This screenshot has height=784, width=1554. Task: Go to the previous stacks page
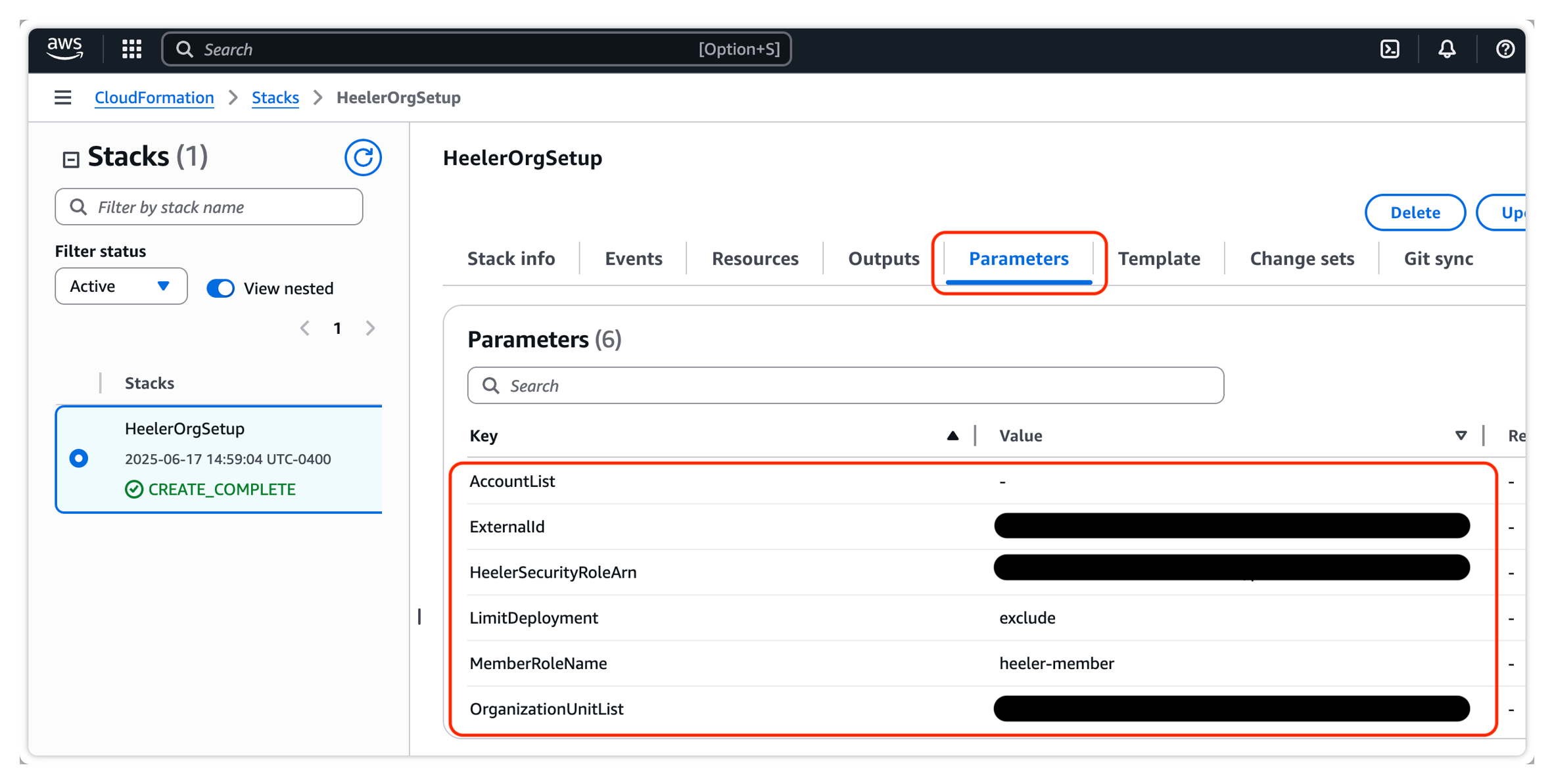305,328
